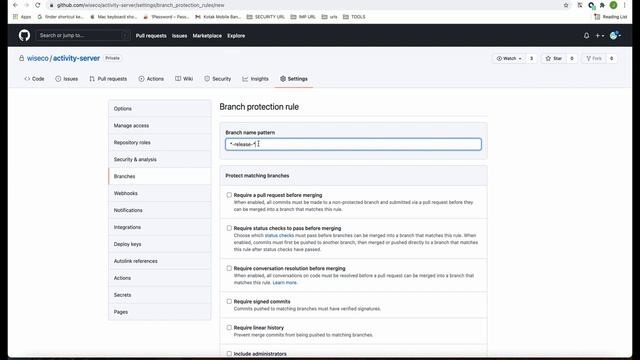Open Issues in top header
The height and width of the screenshot is (360, 640).
click(x=179, y=36)
